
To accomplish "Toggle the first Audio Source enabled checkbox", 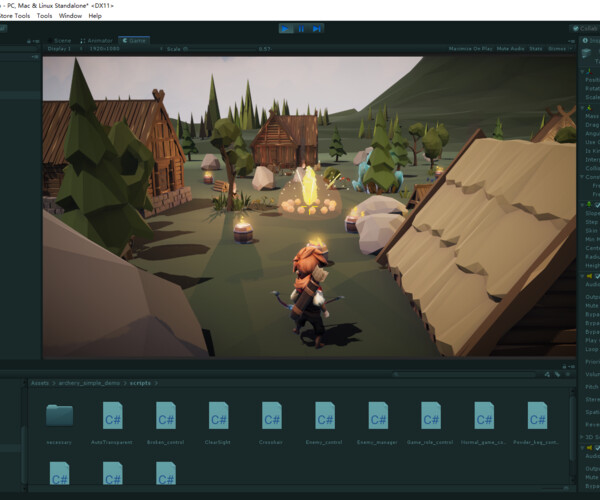I will click(597, 276).
